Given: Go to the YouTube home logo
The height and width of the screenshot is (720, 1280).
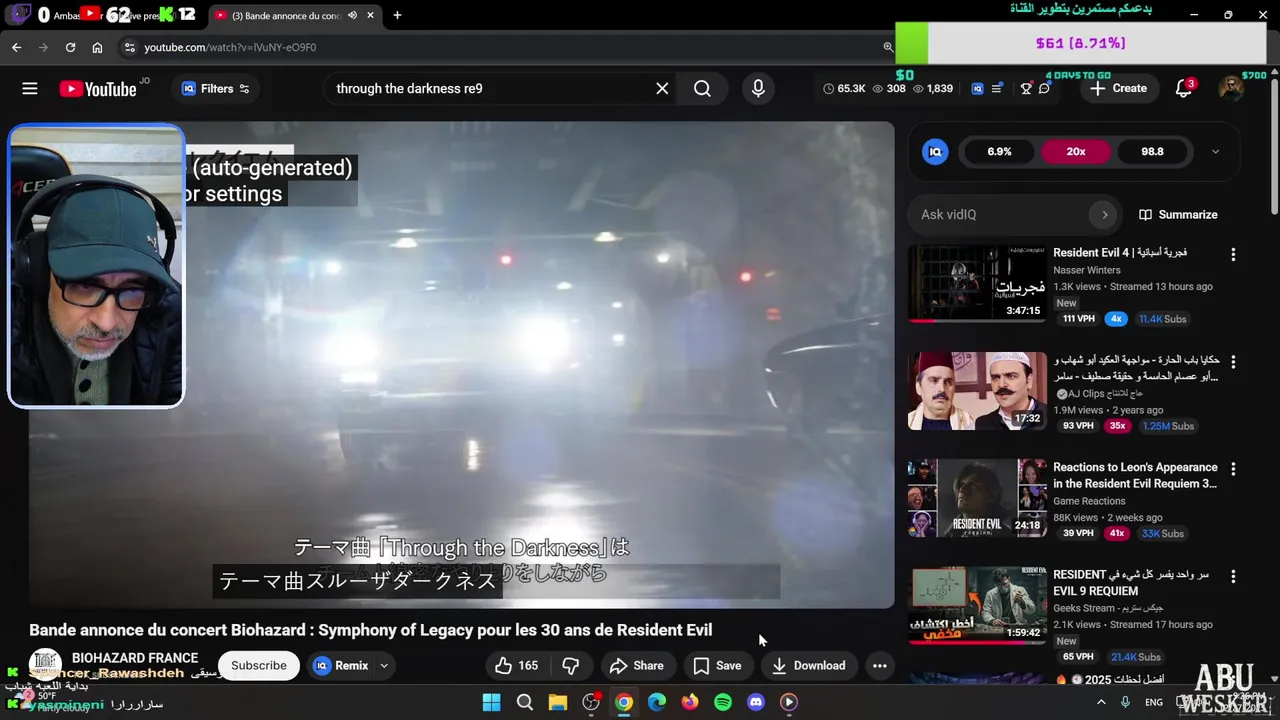Looking at the screenshot, I should [97, 89].
